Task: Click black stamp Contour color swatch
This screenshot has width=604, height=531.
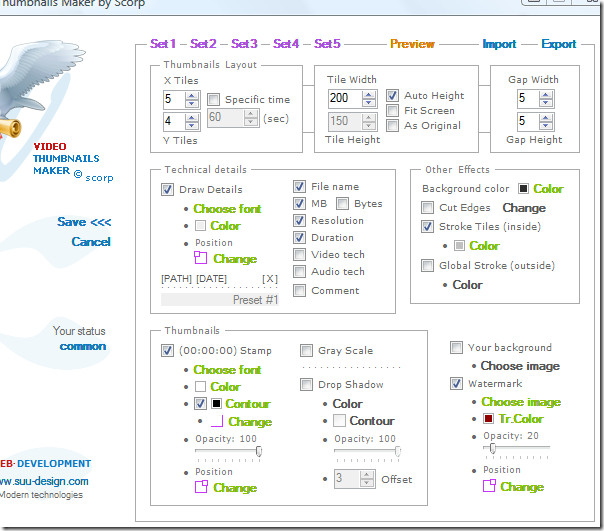Action: click(x=216, y=403)
